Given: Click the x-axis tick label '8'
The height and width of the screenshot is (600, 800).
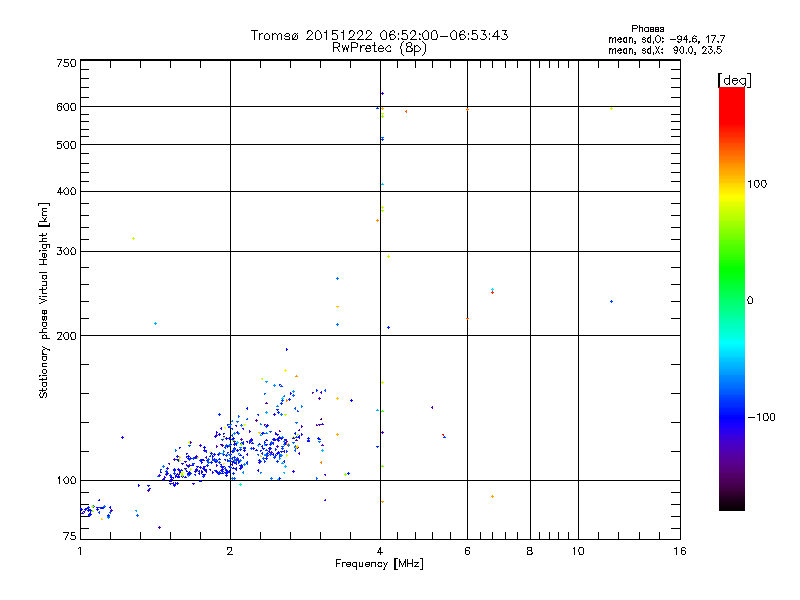Looking at the screenshot, I should coord(530,551).
